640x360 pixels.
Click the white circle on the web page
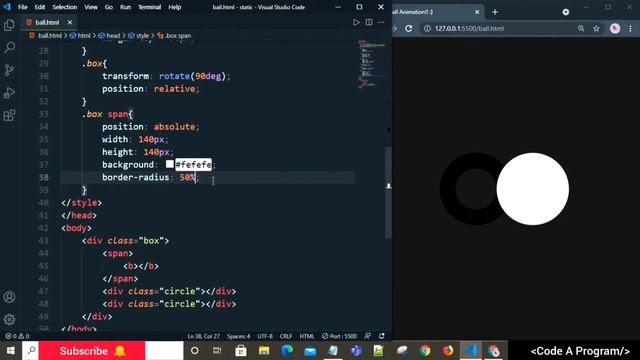(x=533, y=189)
